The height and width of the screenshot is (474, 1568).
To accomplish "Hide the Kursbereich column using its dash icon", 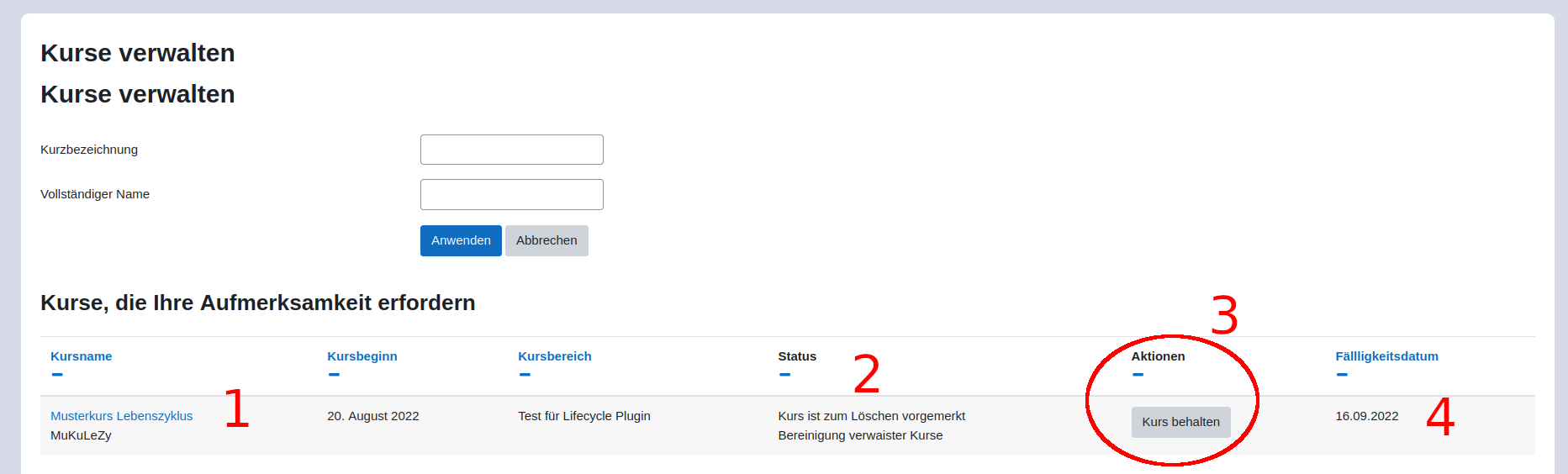I will 525,375.
